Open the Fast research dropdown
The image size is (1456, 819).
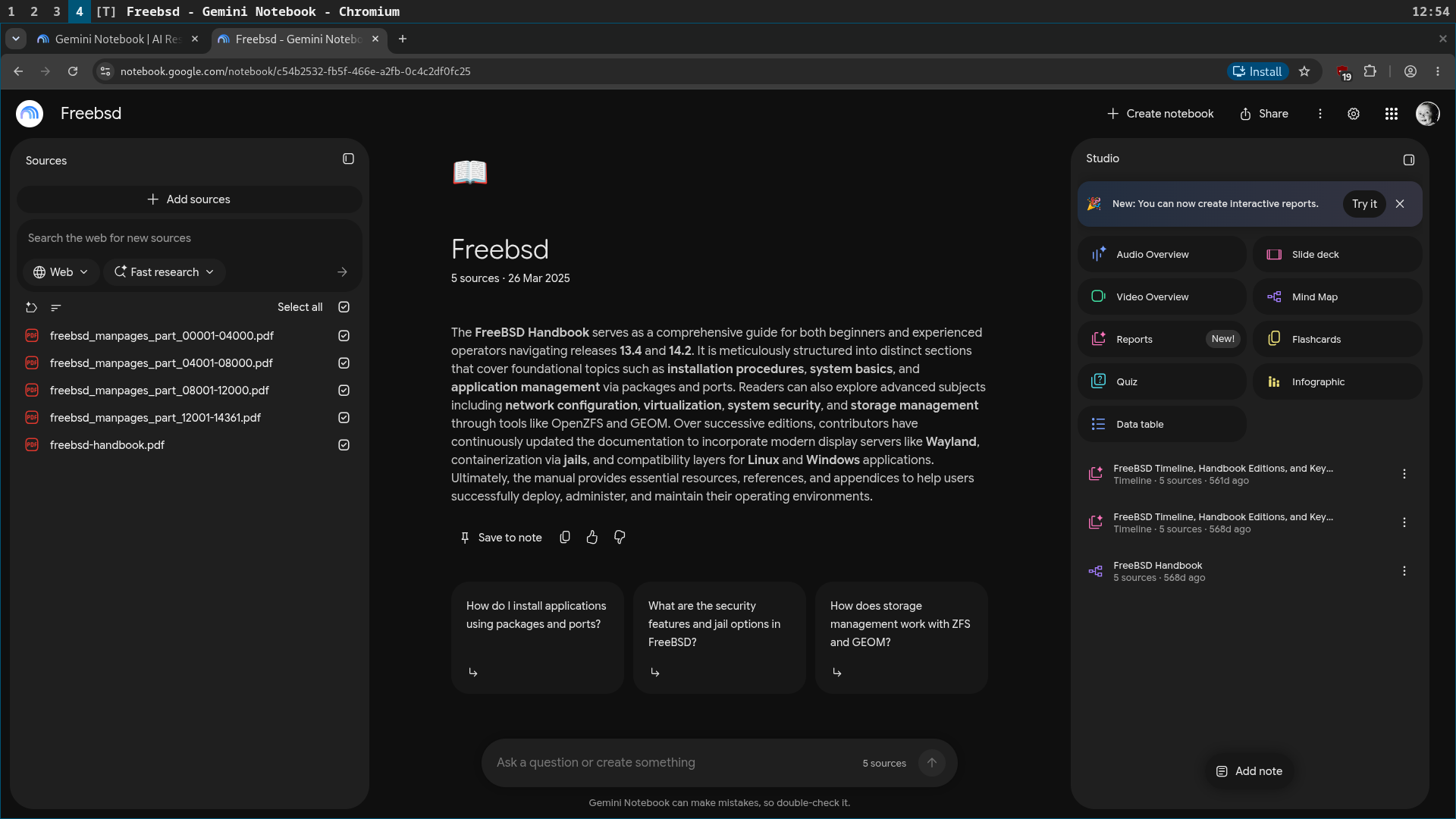[x=165, y=272]
